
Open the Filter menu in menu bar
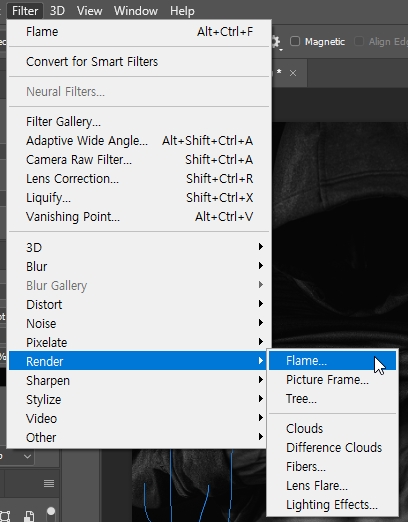(x=25, y=11)
